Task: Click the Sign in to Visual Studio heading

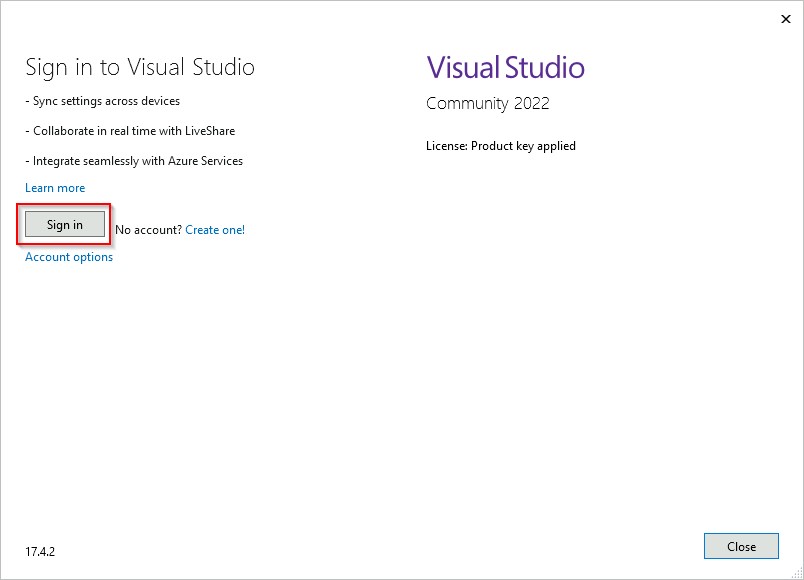Action: (140, 67)
